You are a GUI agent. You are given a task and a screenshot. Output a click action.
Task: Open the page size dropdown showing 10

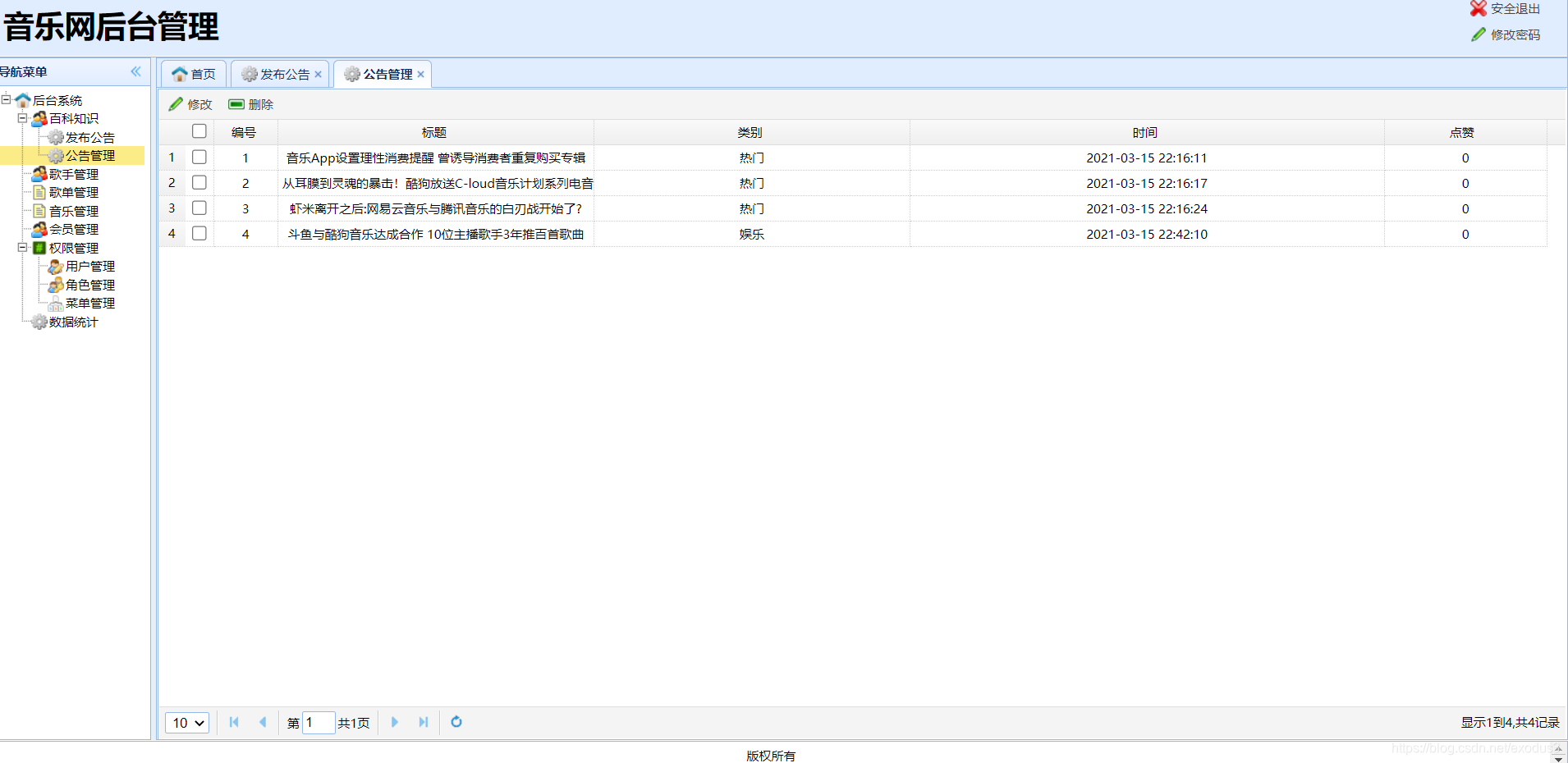tap(187, 723)
